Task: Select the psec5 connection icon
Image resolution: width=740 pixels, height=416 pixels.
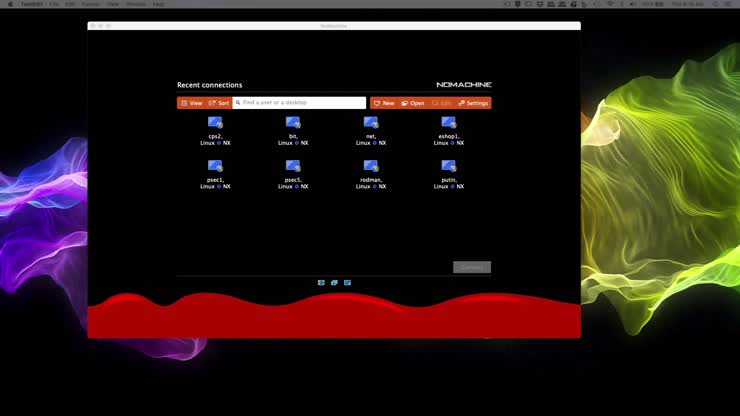Action: pyautogui.click(x=293, y=166)
